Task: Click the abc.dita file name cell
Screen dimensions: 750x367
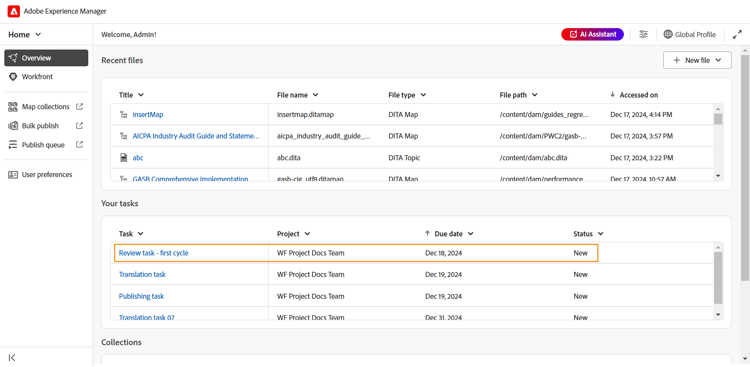Action: [x=289, y=157]
